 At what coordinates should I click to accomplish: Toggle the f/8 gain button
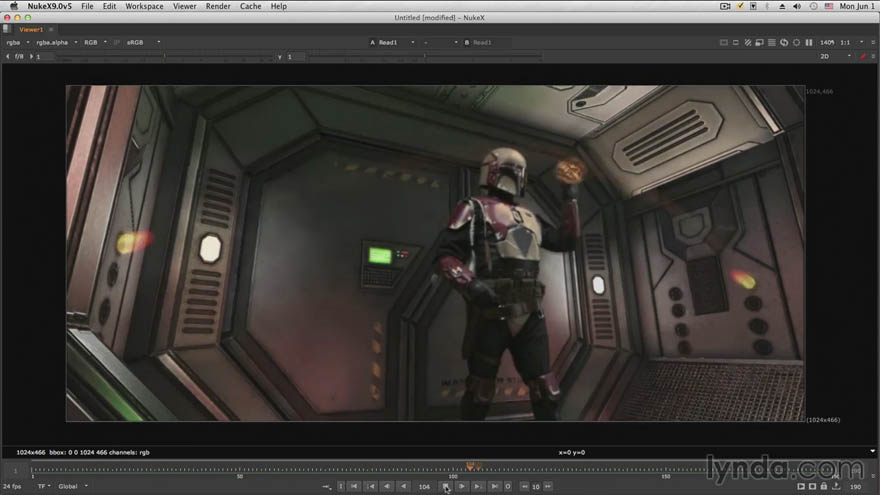click(x=19, y=56)
